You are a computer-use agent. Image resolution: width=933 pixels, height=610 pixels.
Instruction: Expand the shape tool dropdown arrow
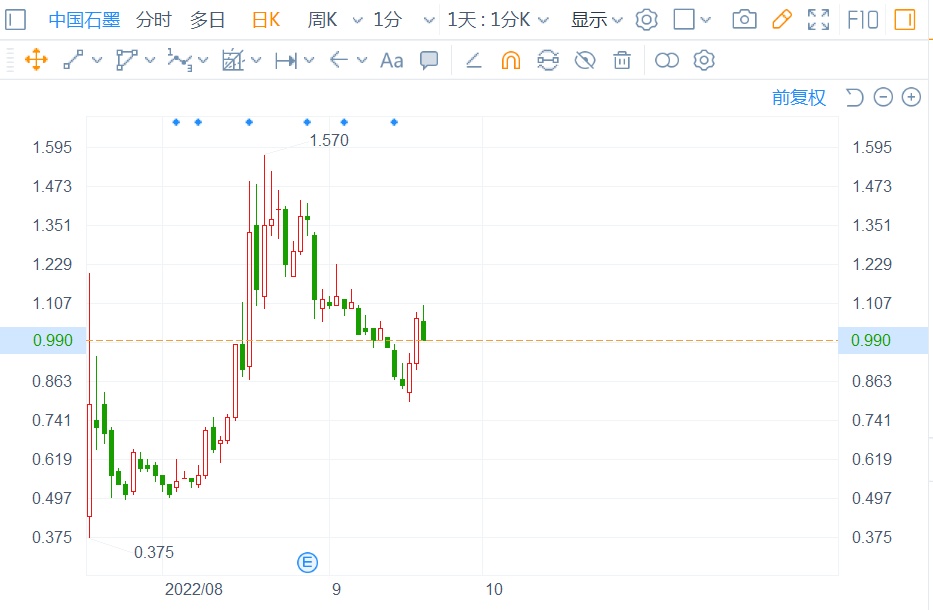[x=150, y=60]
